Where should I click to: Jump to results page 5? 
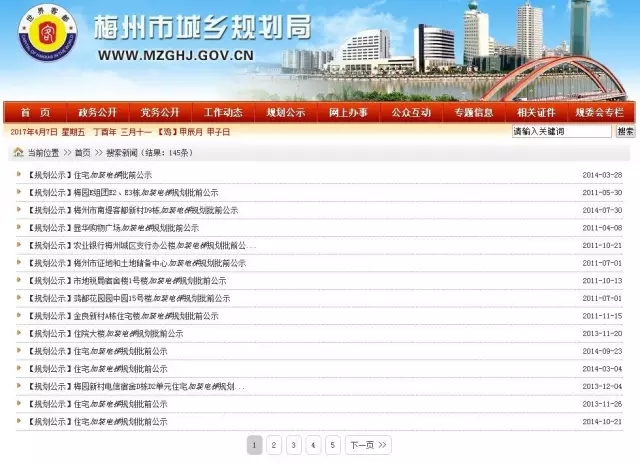click(x=332, y=445)
